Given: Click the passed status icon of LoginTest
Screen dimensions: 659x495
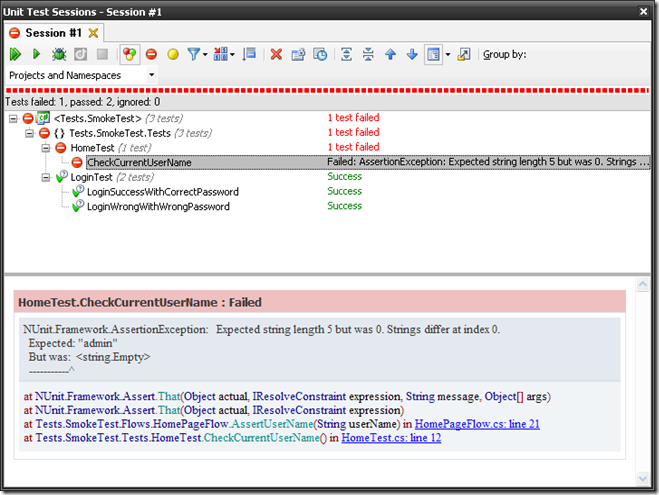Looking at the screenshot, I should point(61,176).
